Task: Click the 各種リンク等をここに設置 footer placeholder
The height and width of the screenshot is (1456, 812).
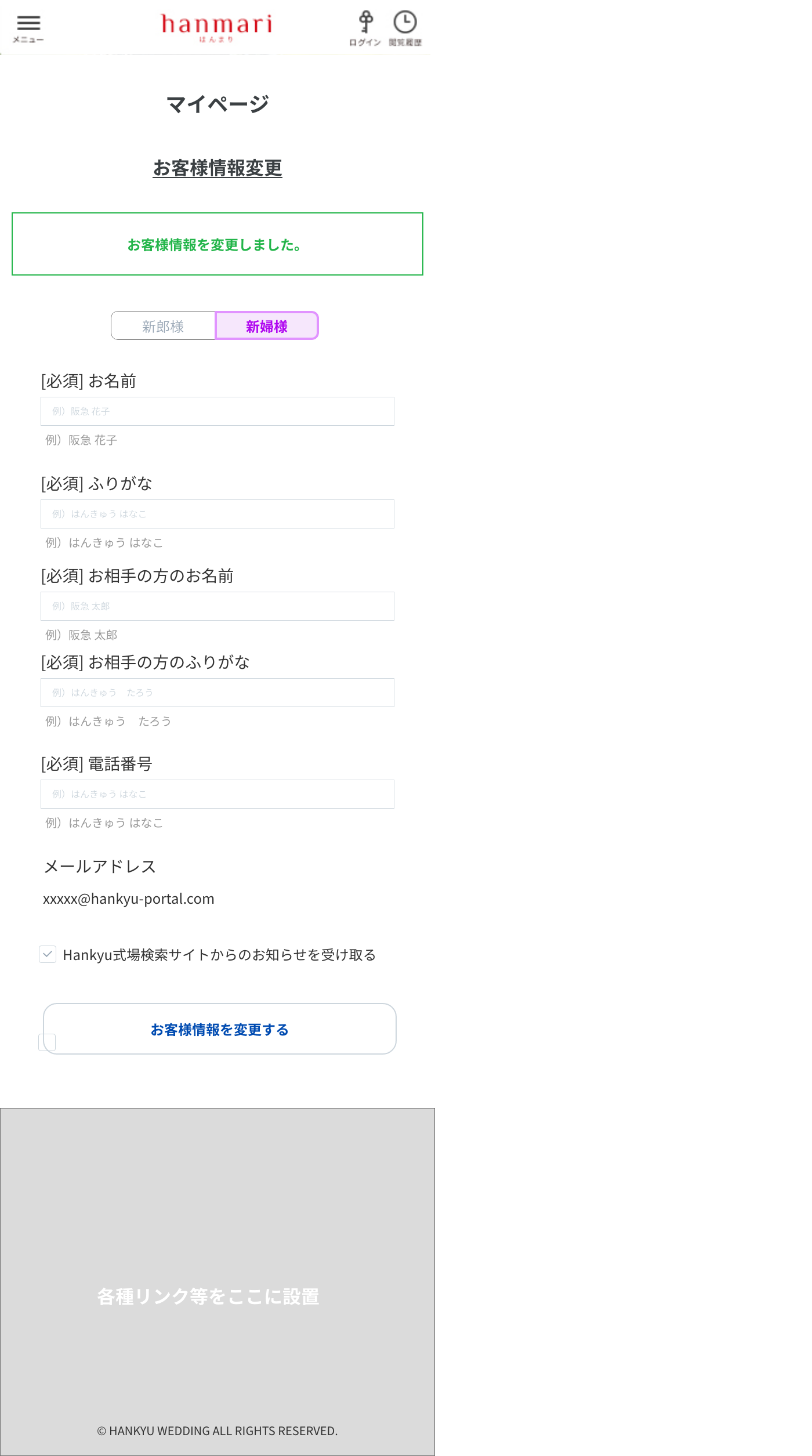Action: coord(208,1296)
